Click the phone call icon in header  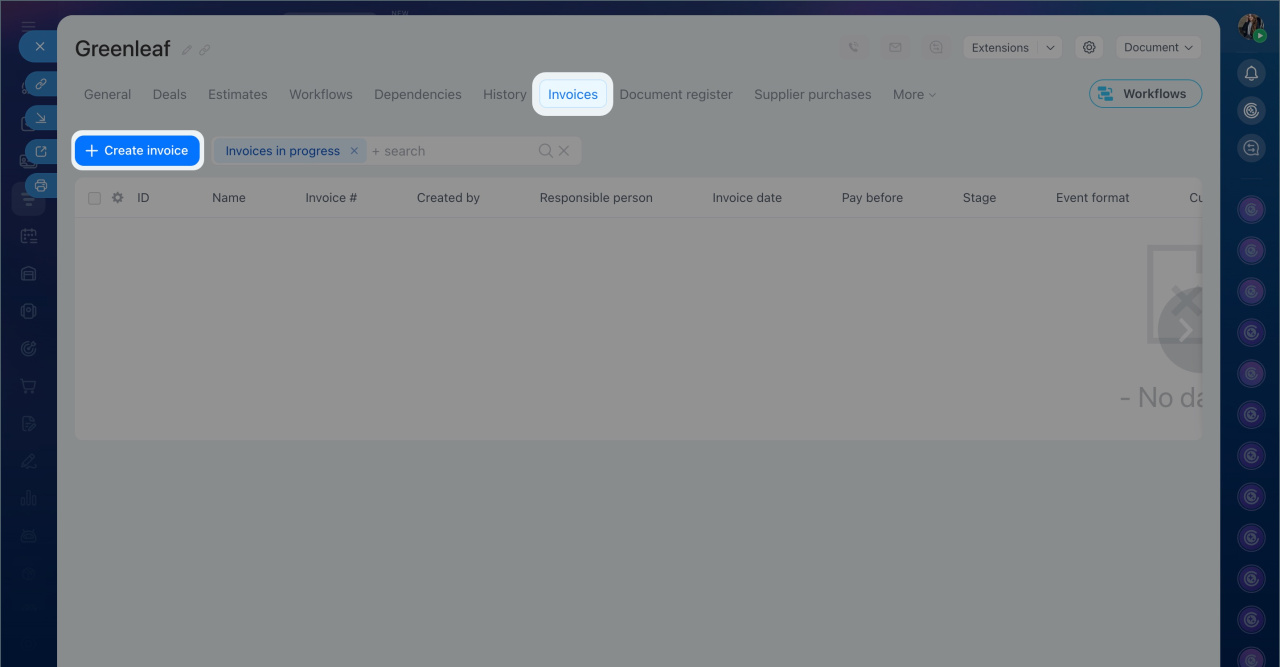click(853, 47)
